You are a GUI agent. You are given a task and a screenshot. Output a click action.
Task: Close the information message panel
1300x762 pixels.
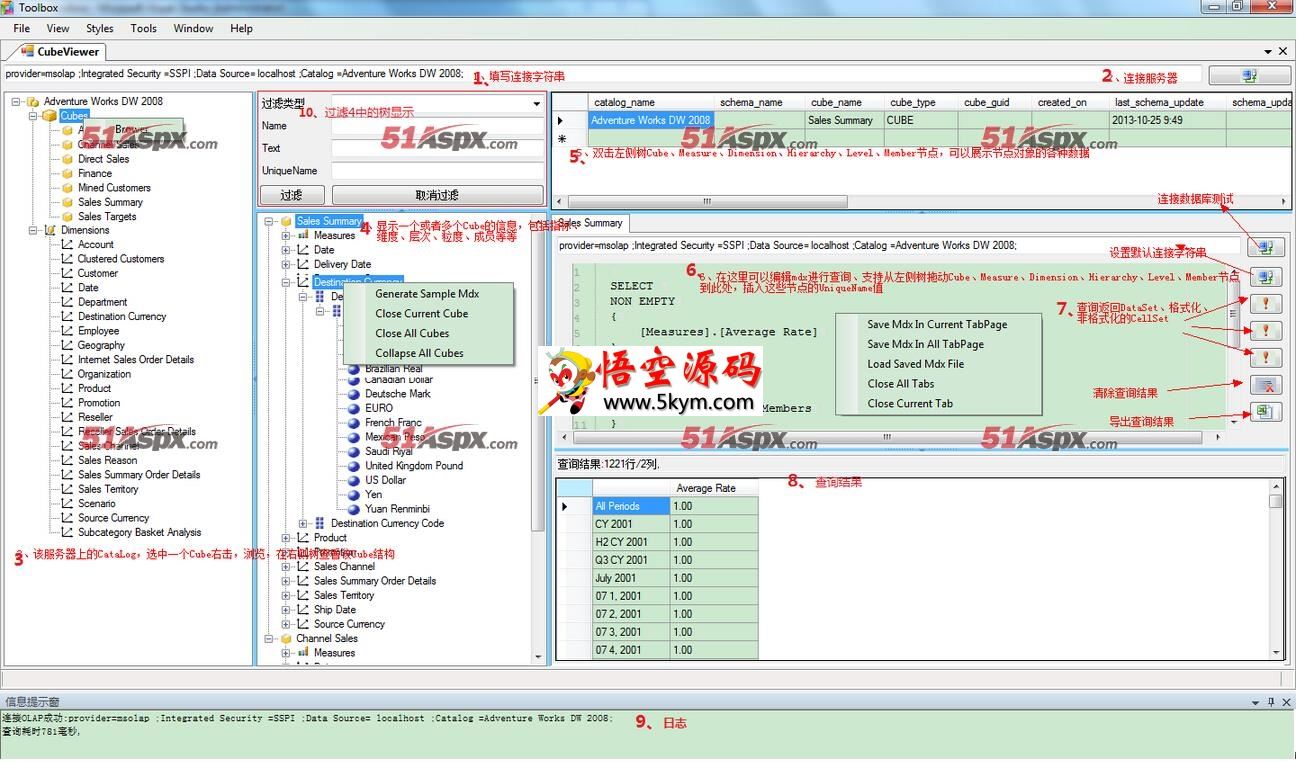tap(1286, 702)
